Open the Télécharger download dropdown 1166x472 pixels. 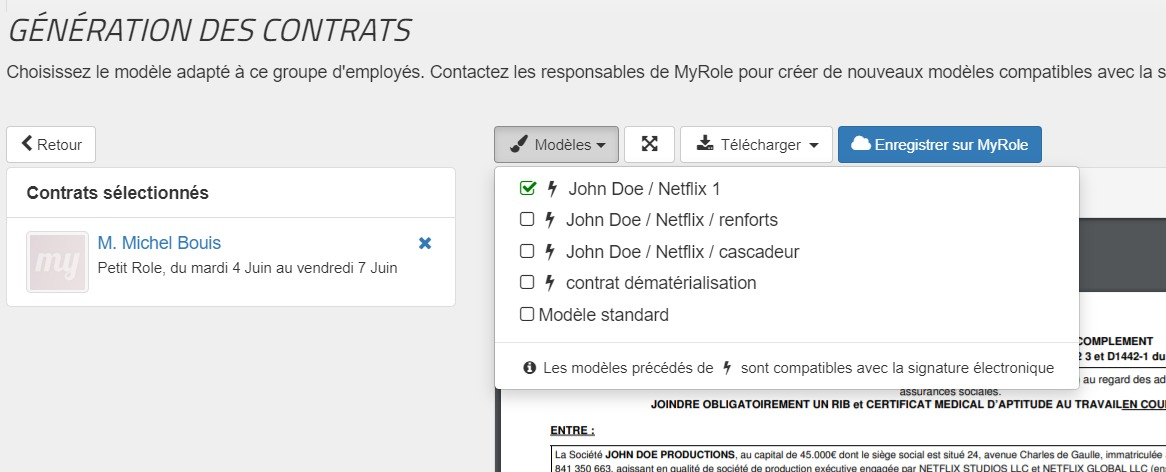(x=756, y=144)
